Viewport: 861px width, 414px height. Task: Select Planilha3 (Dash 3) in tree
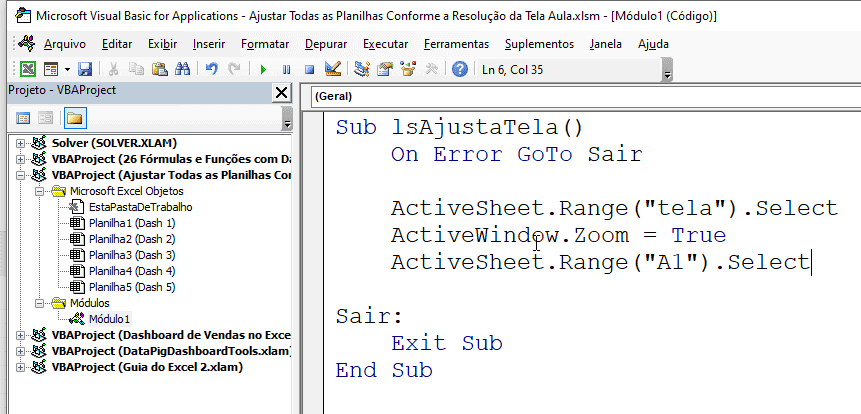click(131, 255)
